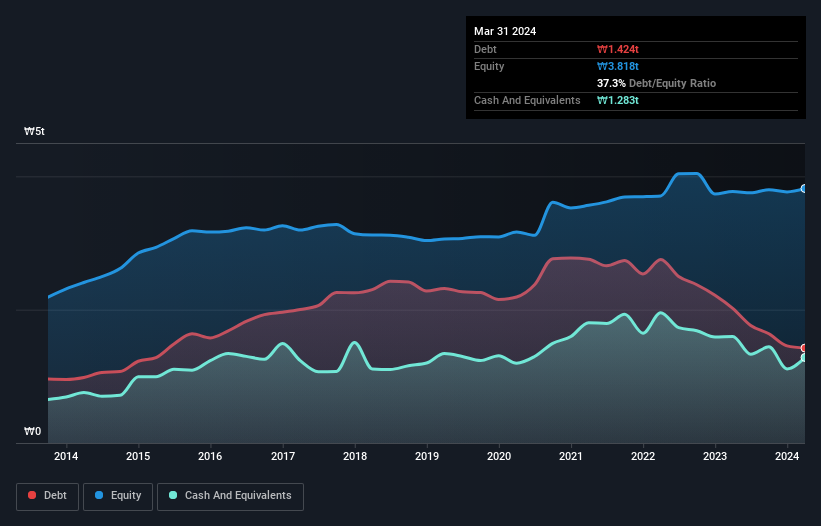This screenshot has height=526, width=821.
Task: Click the Equity label in tooltip
Action: tap(489, 66)
